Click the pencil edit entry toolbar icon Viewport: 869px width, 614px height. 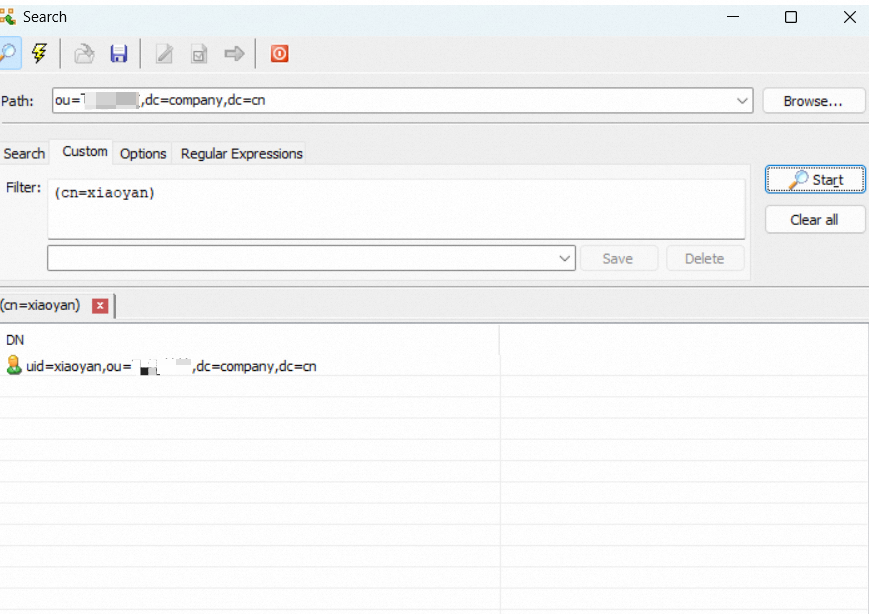(x=164, y=54)
